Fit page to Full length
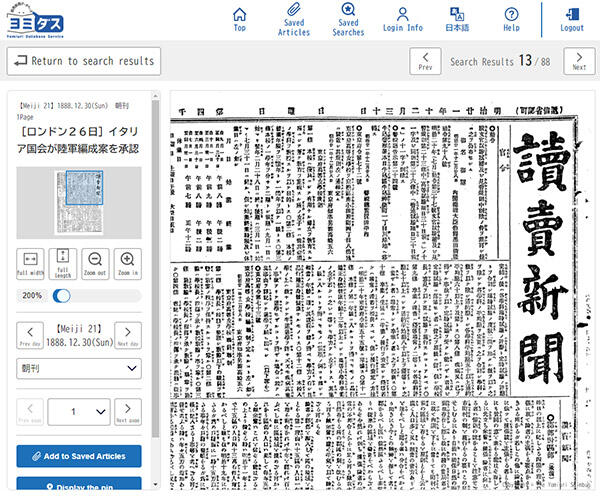Viewport: 600px width, 497px height. pyautogui.click(x=63, y=264)
